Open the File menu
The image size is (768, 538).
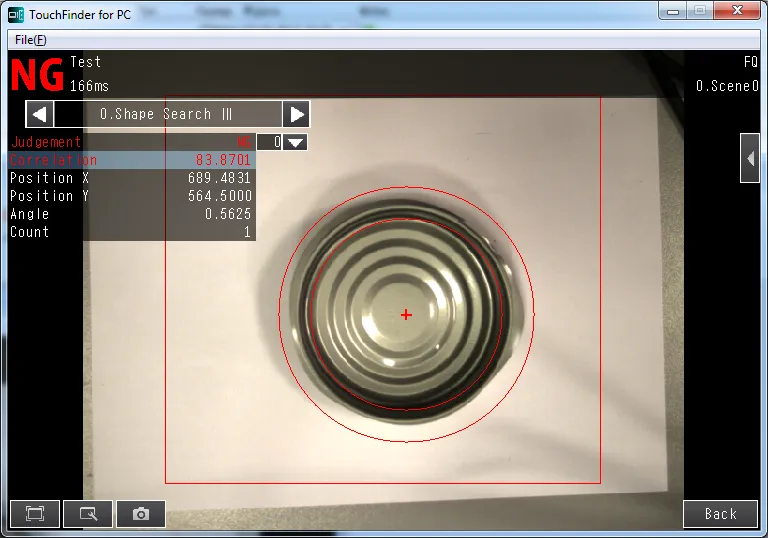30,40
